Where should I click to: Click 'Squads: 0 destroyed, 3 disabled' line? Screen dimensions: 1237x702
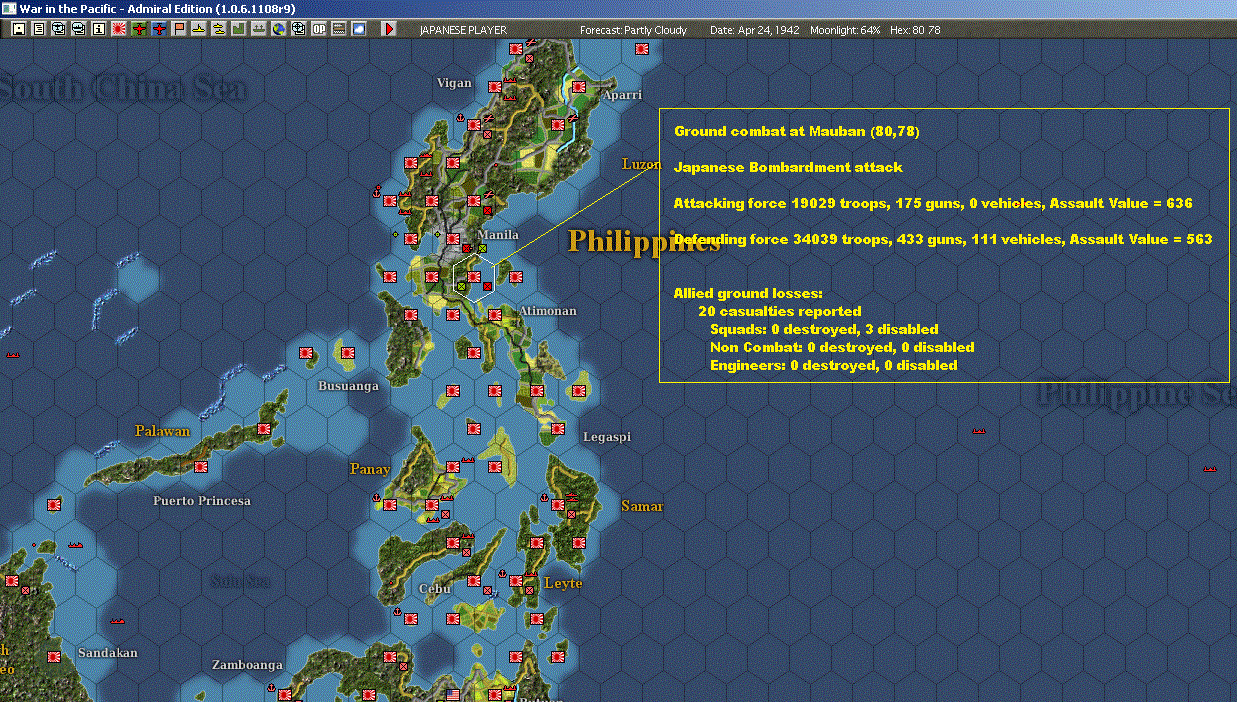[824, 329]
